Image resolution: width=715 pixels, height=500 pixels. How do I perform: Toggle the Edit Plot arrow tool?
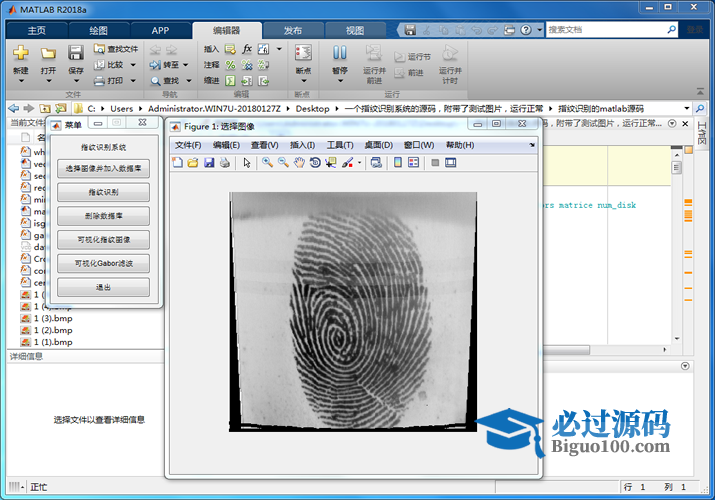tap(246, 163)
